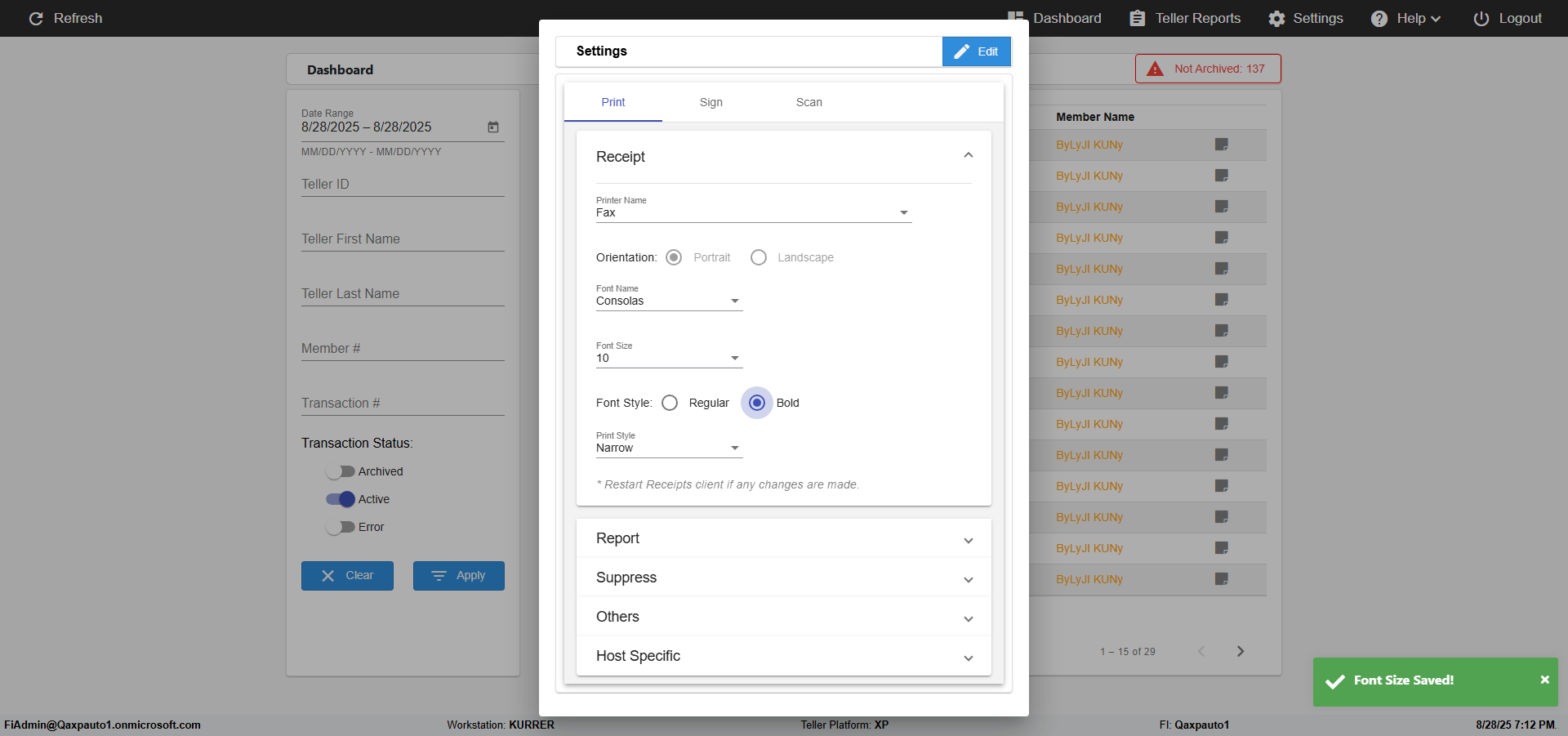Image resolution: width=1568 pixels, height=736 pixels.
Task: Toggle the Active transaction status switch
Action: tap(340, 499)
